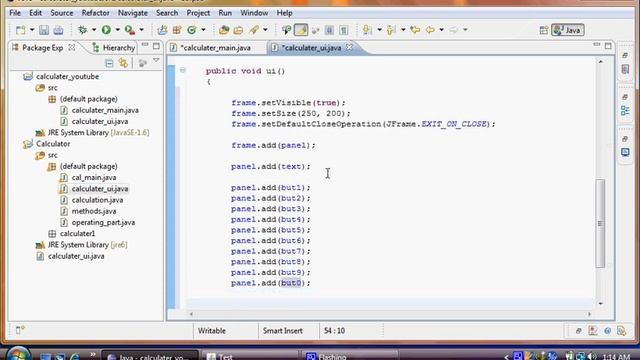Screen dimensions: 640x360
Task: Click Collapse All in Package Explorer
Action: point(109,63)
